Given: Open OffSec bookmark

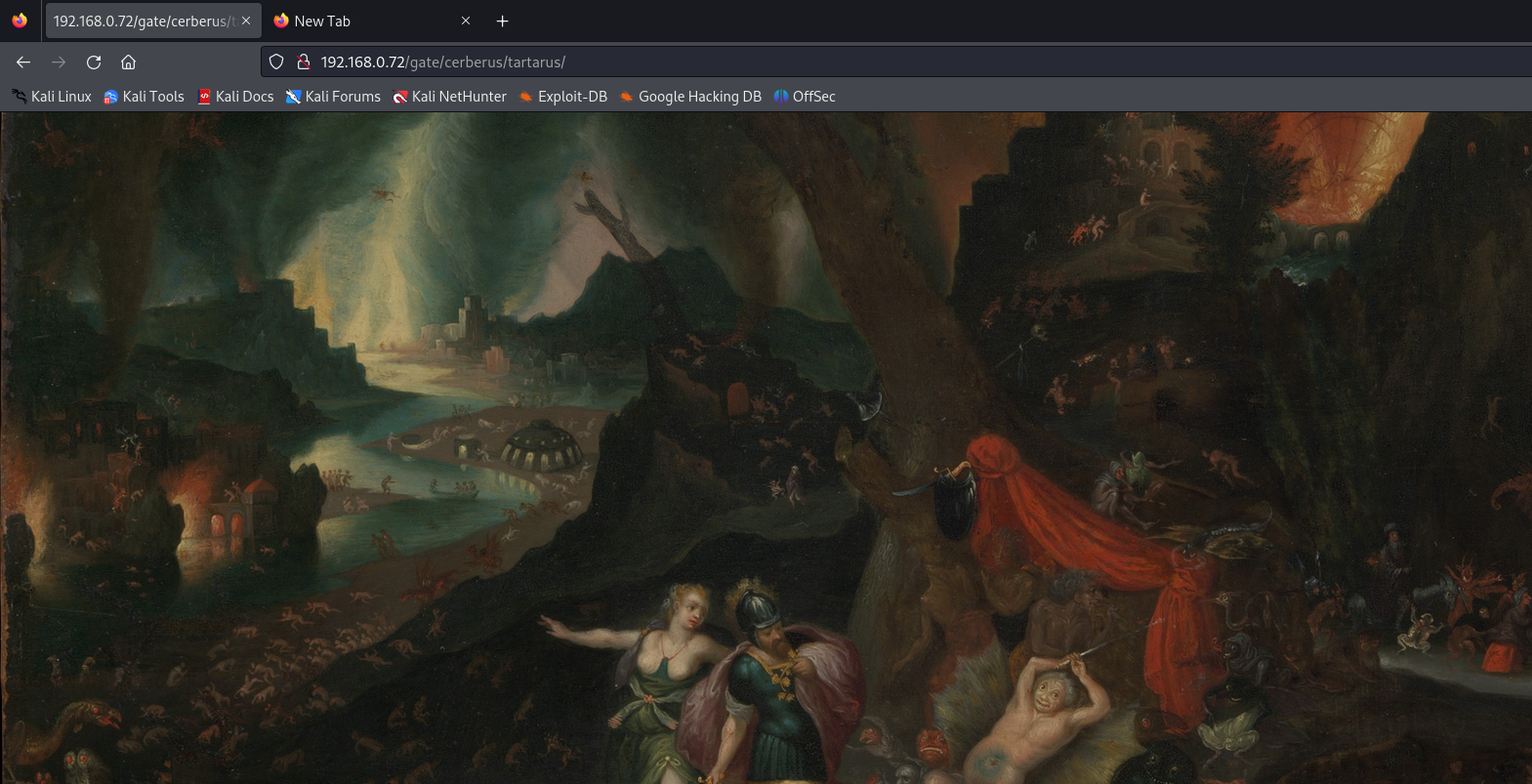Looking at the screenshot, I should pos(805,97).
